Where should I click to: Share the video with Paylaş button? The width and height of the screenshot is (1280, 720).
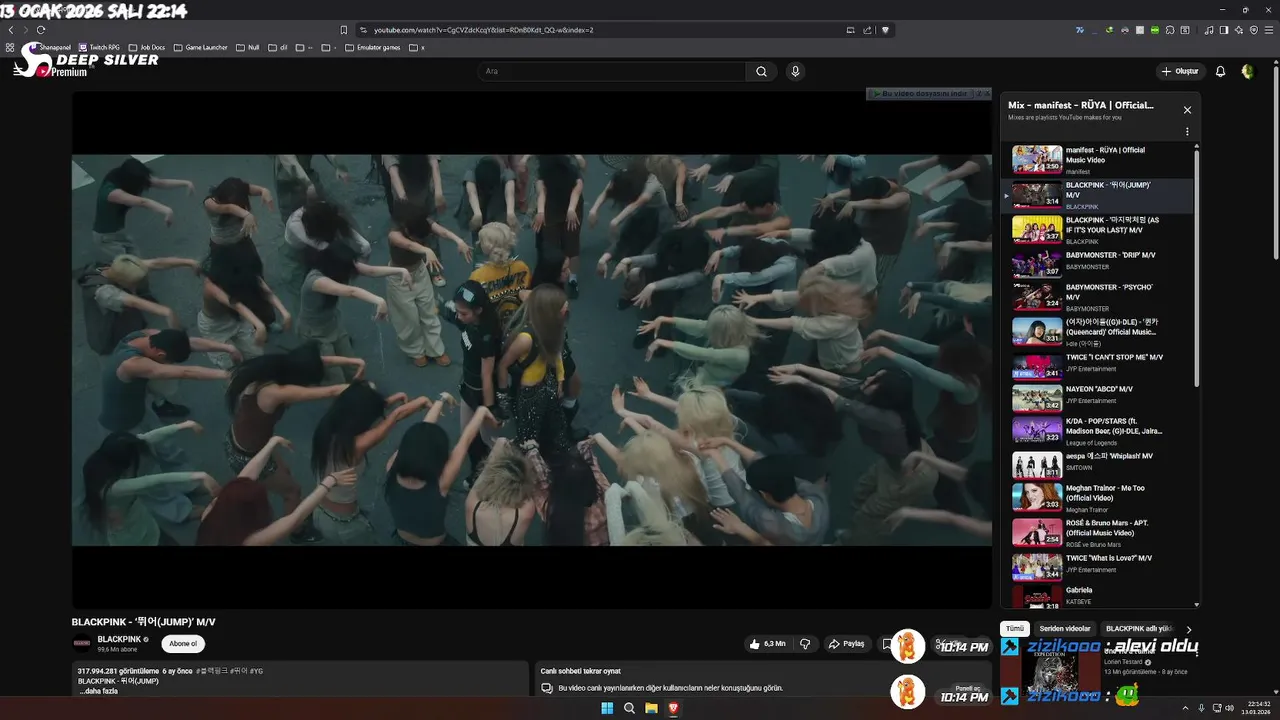tap(846, 644)
